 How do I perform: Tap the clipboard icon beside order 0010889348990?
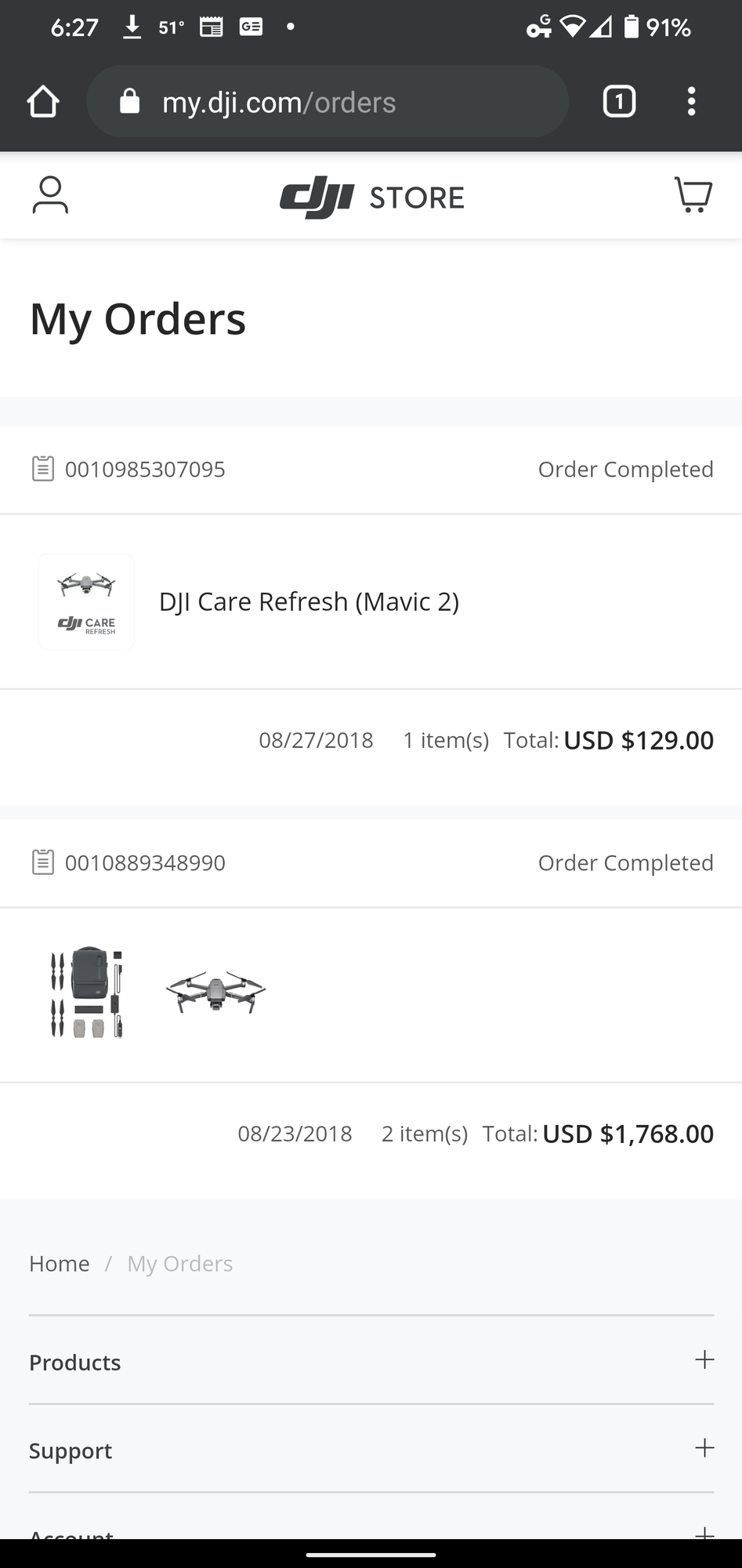point(43,862)
